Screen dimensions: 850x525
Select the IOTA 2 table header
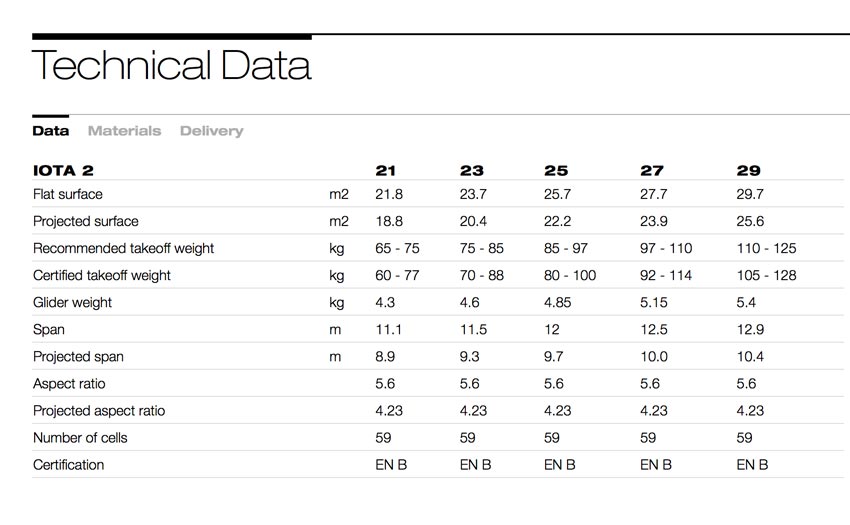[63, 170]
